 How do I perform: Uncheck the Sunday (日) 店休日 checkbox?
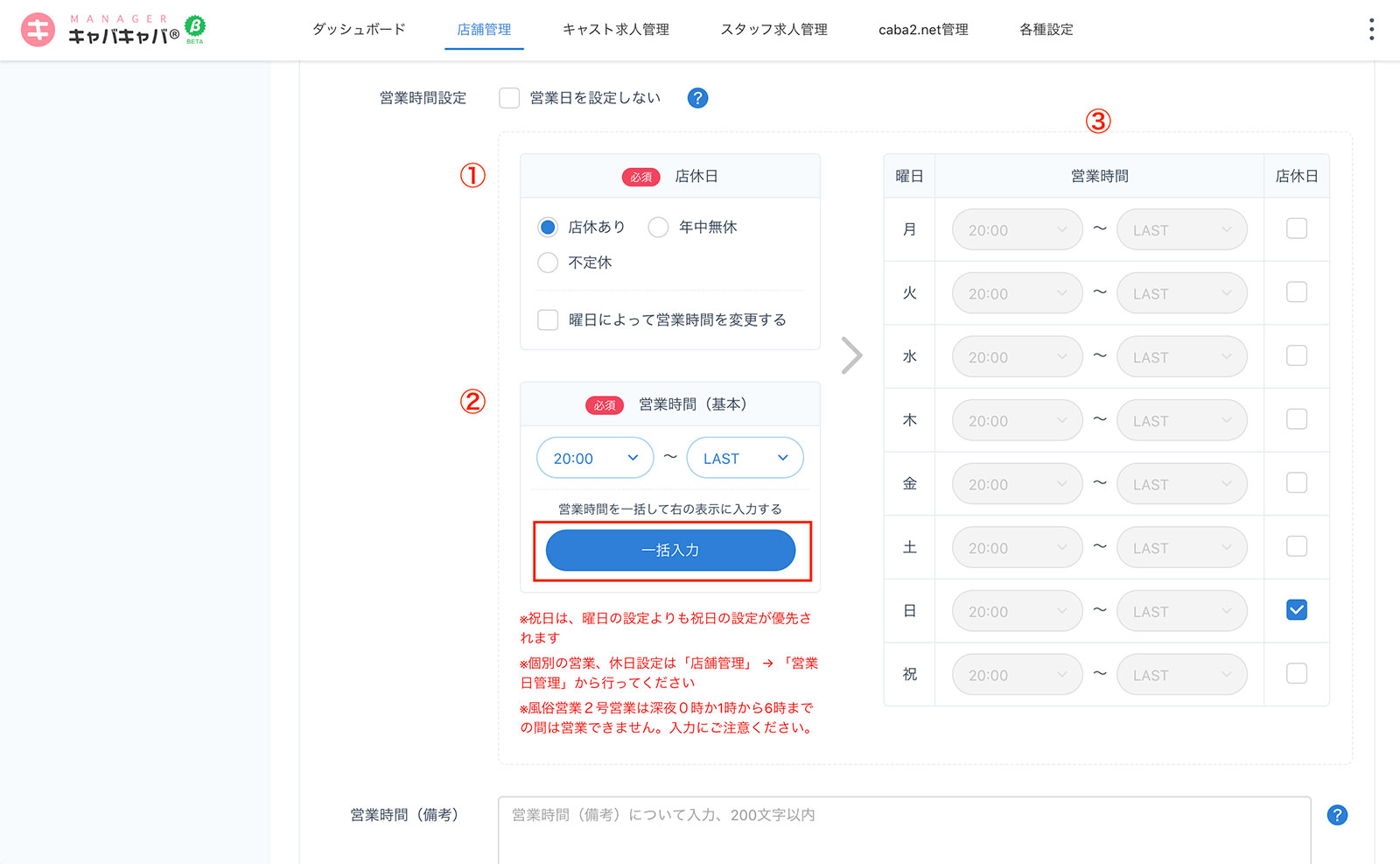[1296, 610]
